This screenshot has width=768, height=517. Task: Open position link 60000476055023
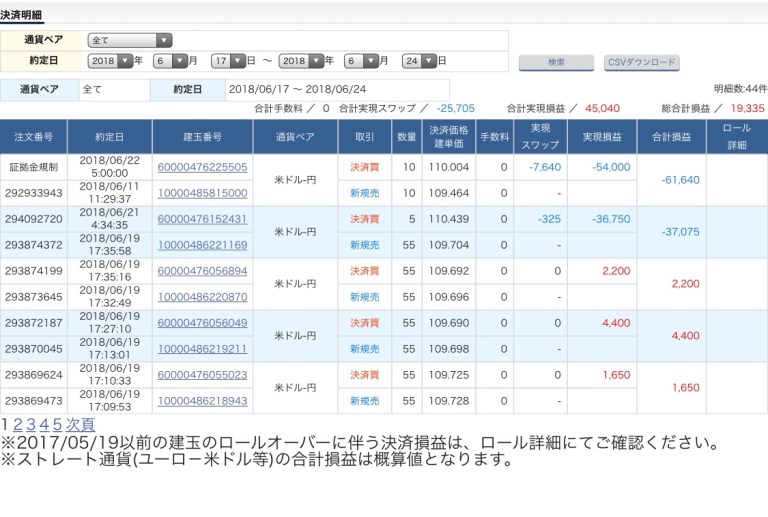pyautogui.click(x=202, y=375)
